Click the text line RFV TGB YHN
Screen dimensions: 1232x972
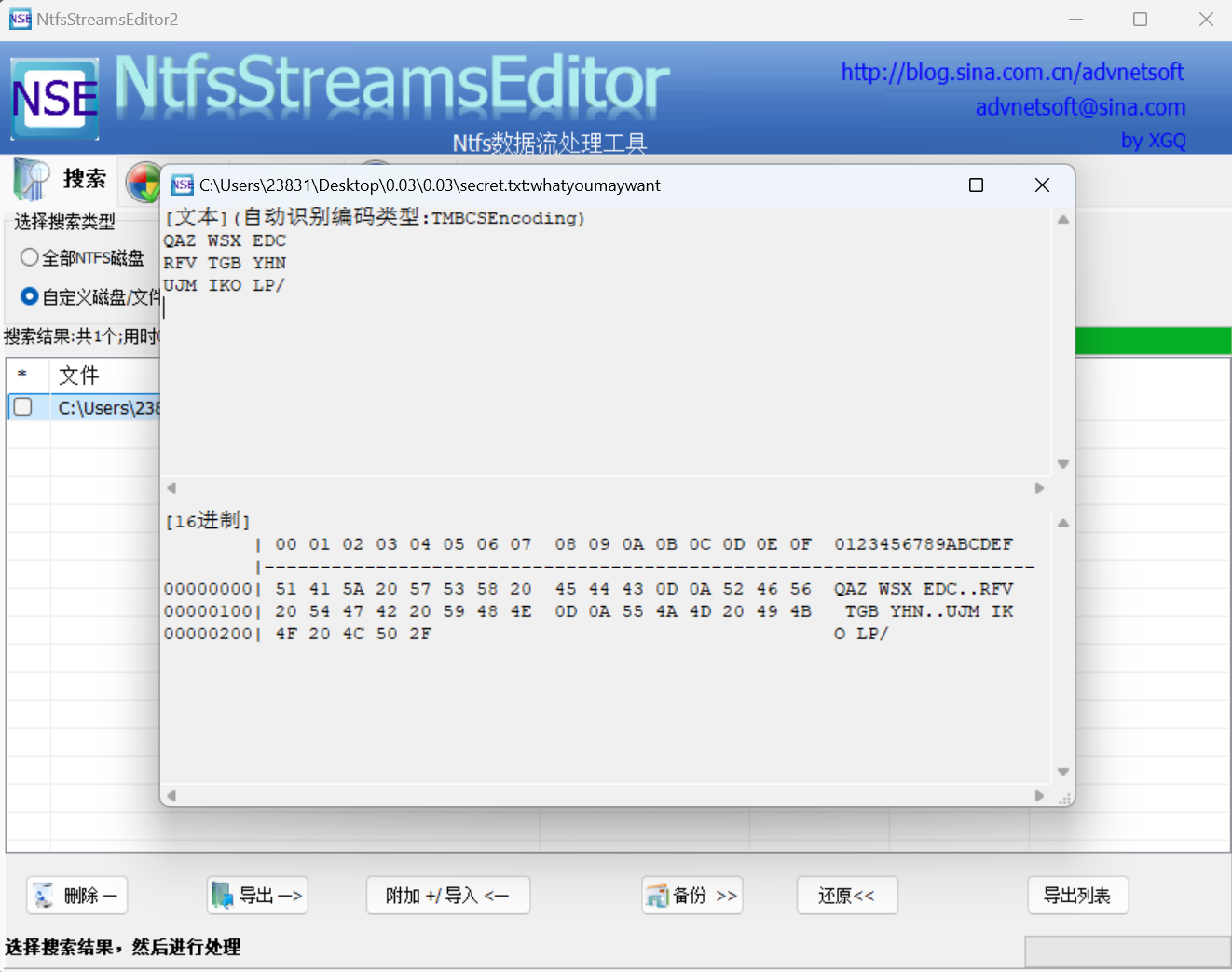point(225,263)
